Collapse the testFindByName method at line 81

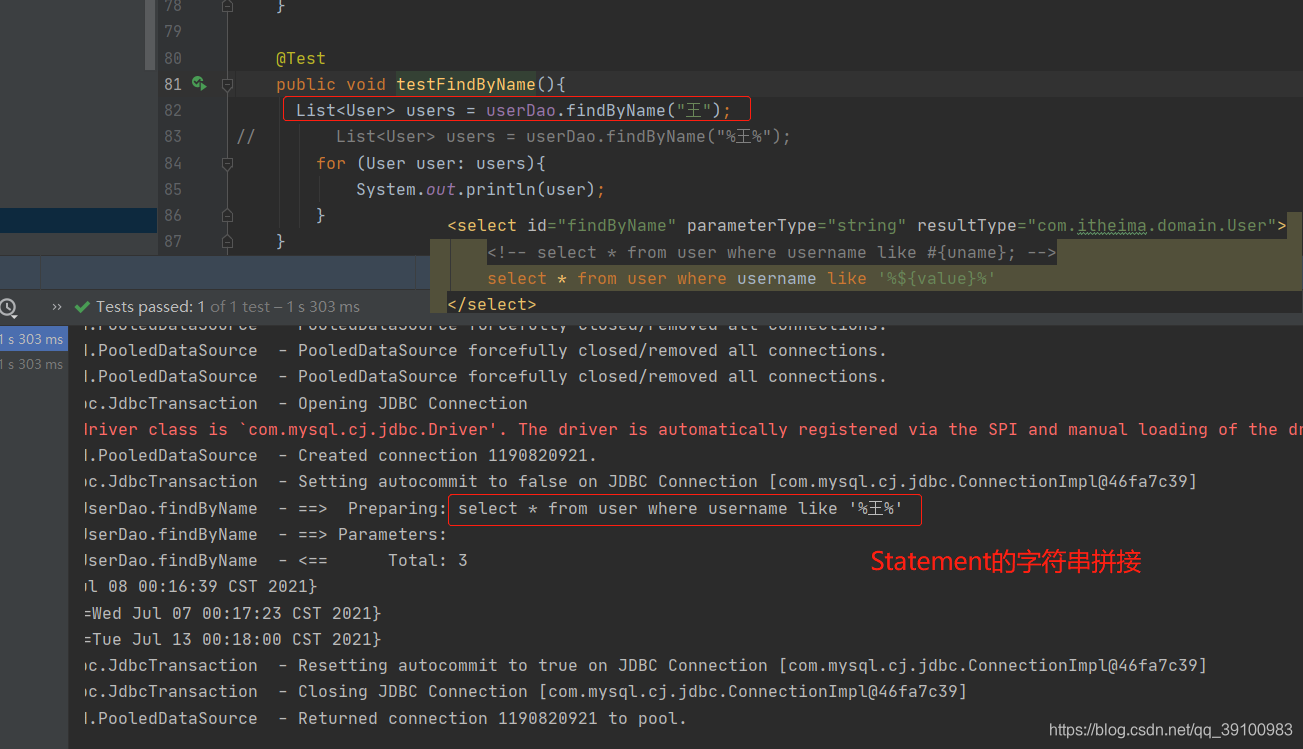tap(227, 85)
